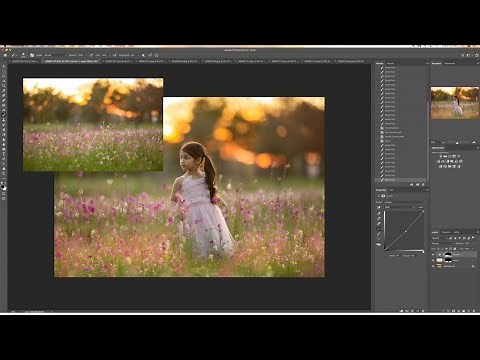Clip adjustment to layer in Properties footer
This screenshot has height=360, width=480.
point(401,311)
